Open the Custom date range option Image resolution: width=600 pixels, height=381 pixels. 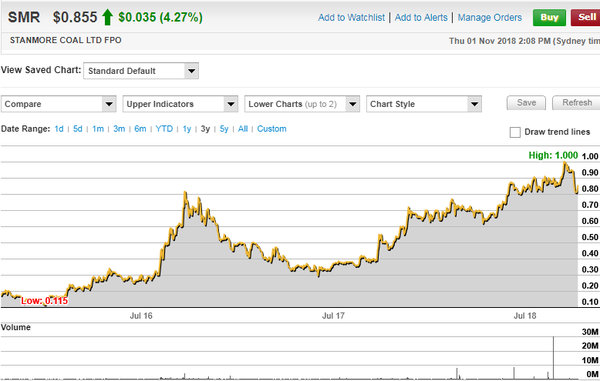[x=271, y=129]
